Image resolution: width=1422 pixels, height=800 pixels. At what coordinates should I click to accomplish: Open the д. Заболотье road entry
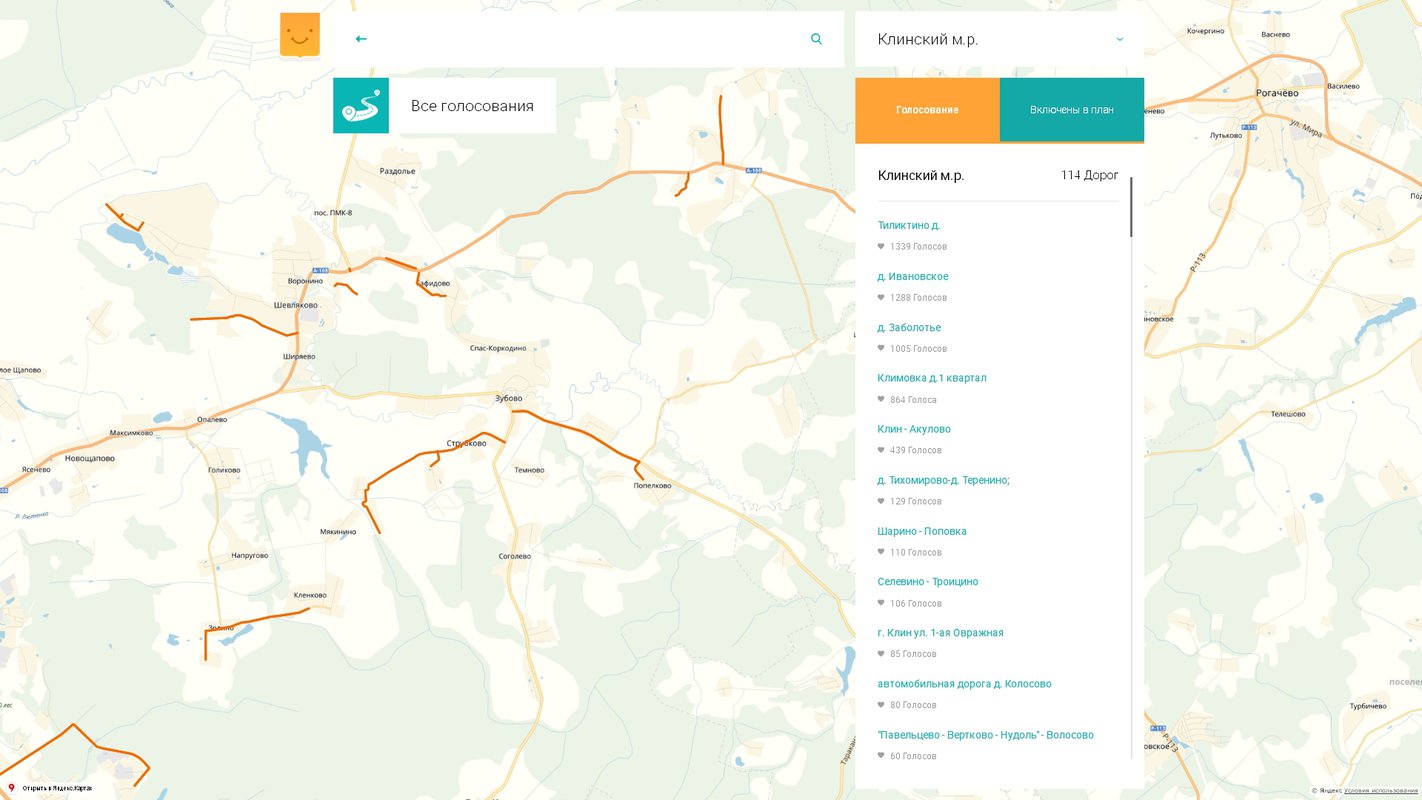909,327
